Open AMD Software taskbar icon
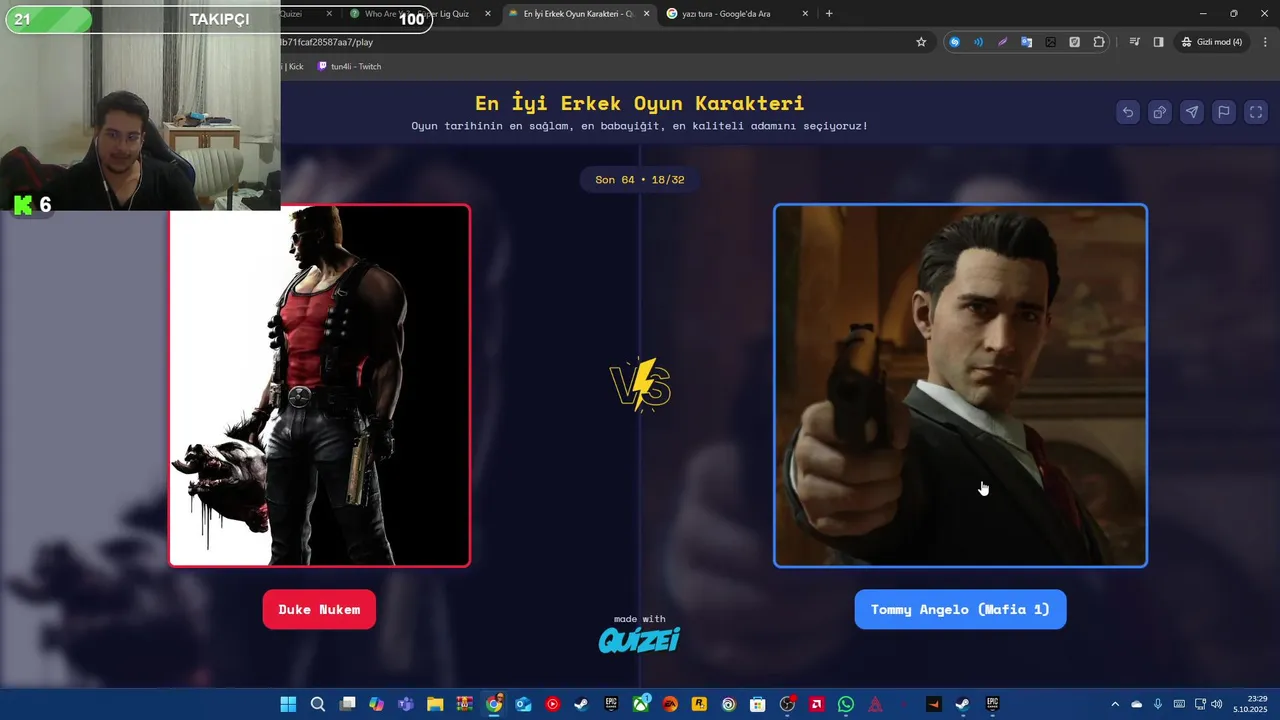Screen dimensions: 1280x720 coord(817,704)
